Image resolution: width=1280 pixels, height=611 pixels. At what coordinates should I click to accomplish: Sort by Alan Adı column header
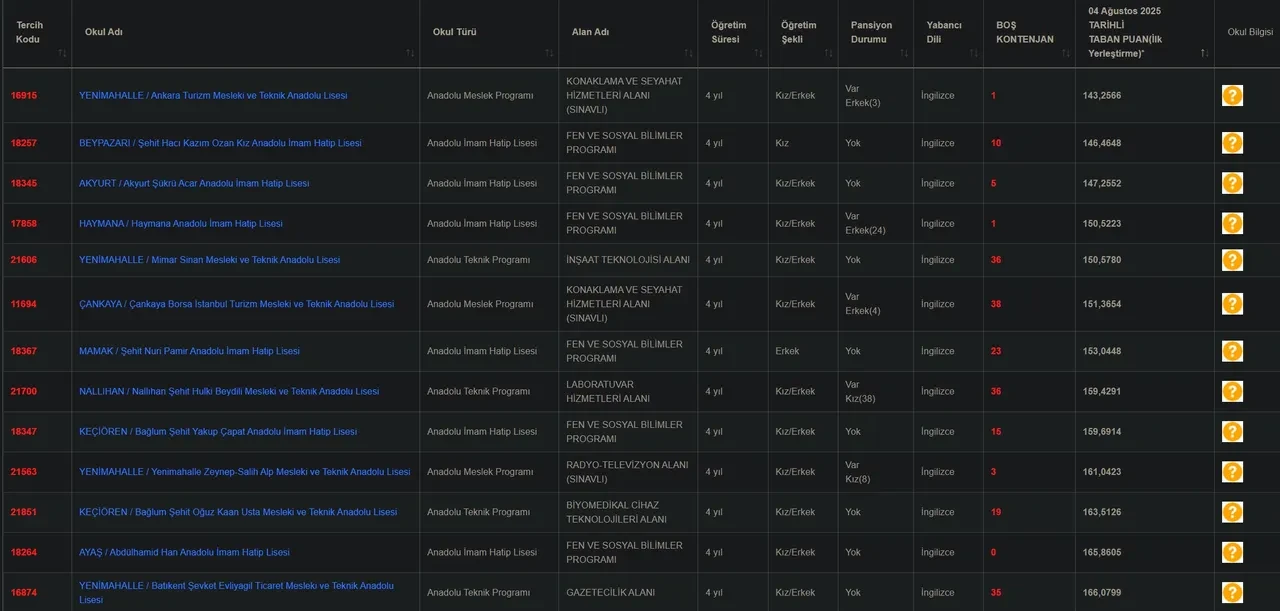tap(590, 32)
